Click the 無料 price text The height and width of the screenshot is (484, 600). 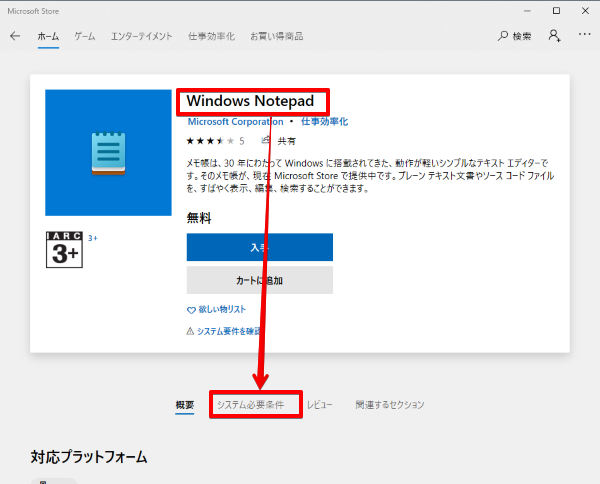tap(199, 218)
